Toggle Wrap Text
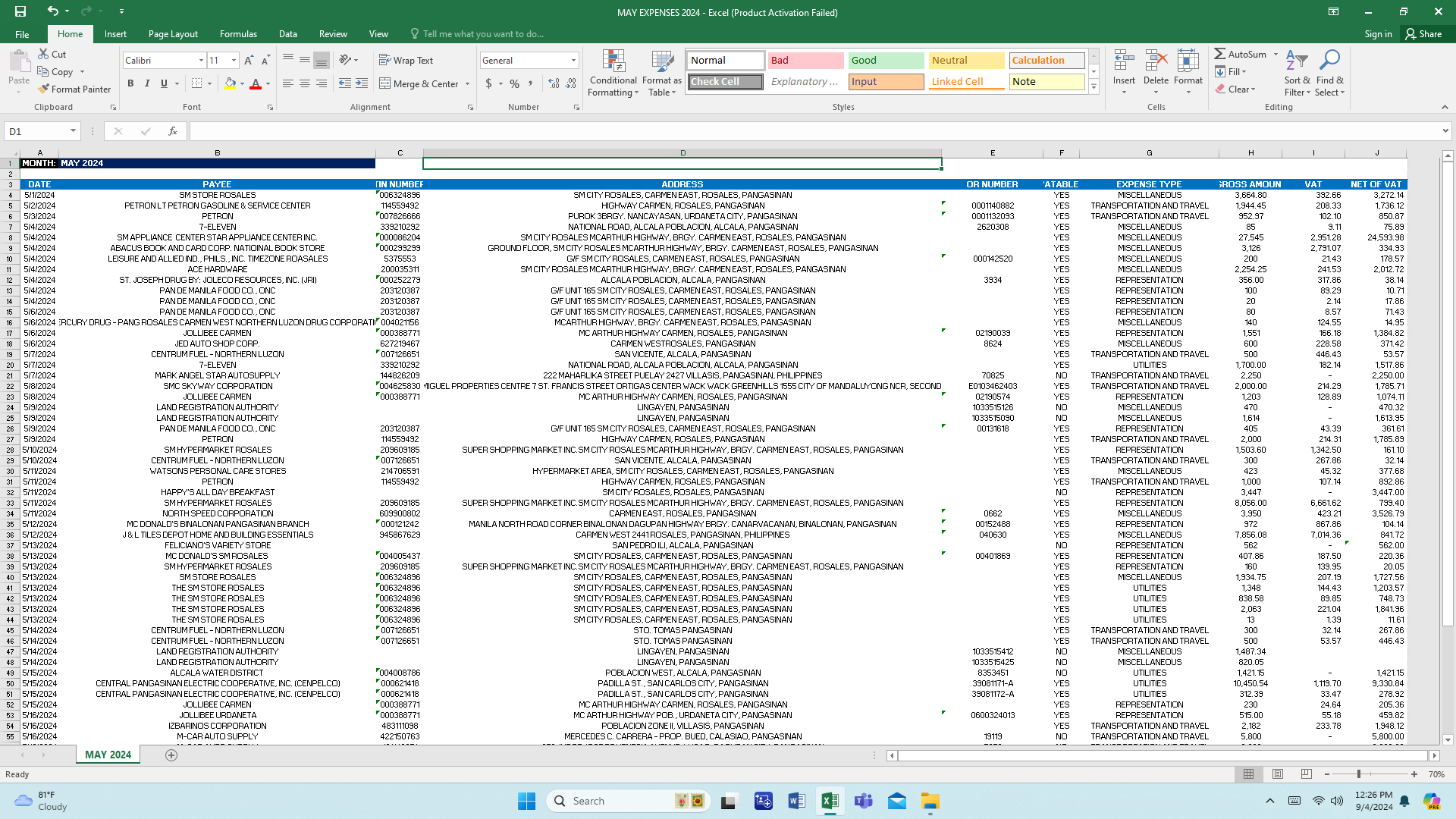 pos(406,60)
